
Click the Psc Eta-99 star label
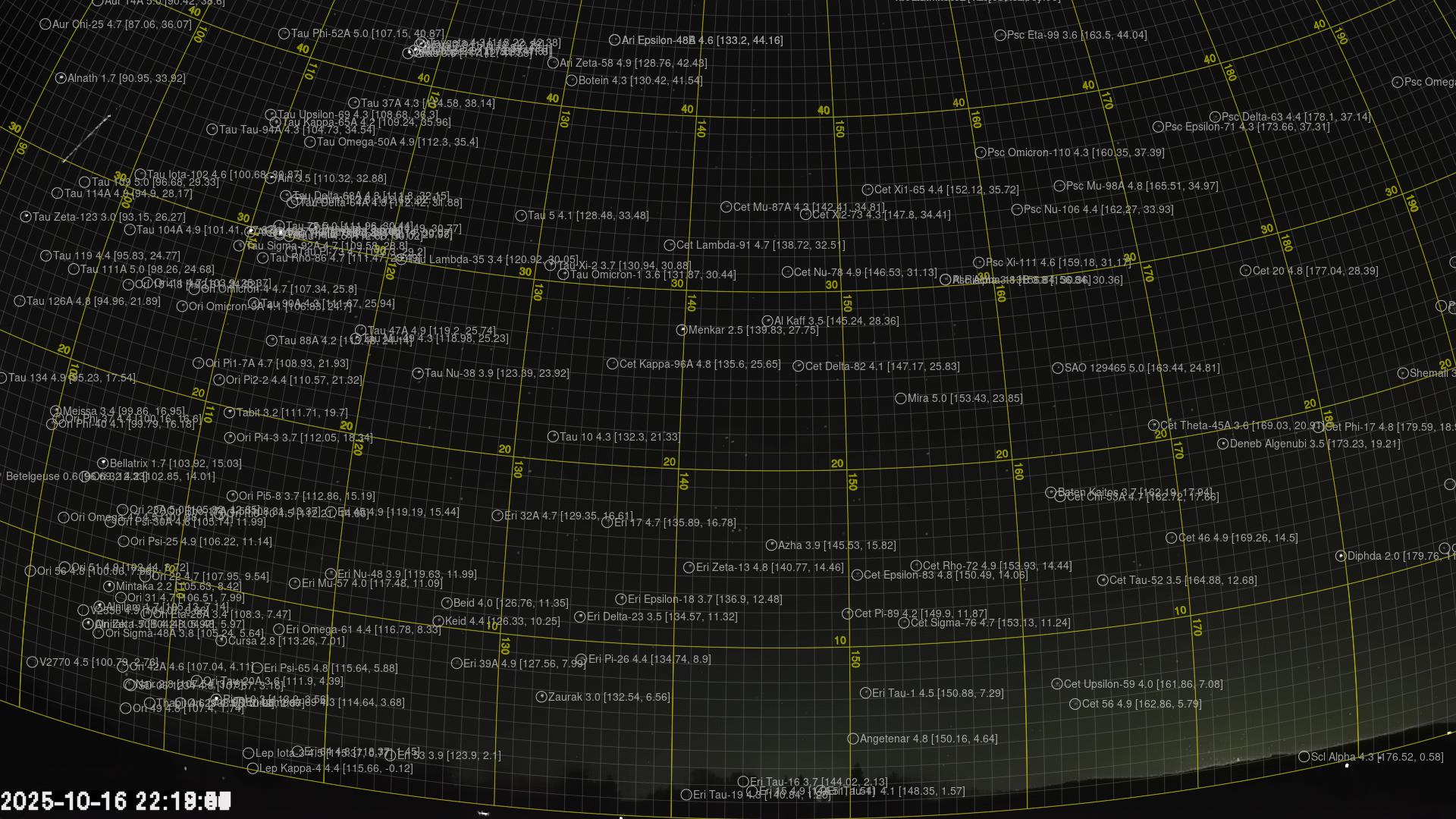pos(1076,35)
